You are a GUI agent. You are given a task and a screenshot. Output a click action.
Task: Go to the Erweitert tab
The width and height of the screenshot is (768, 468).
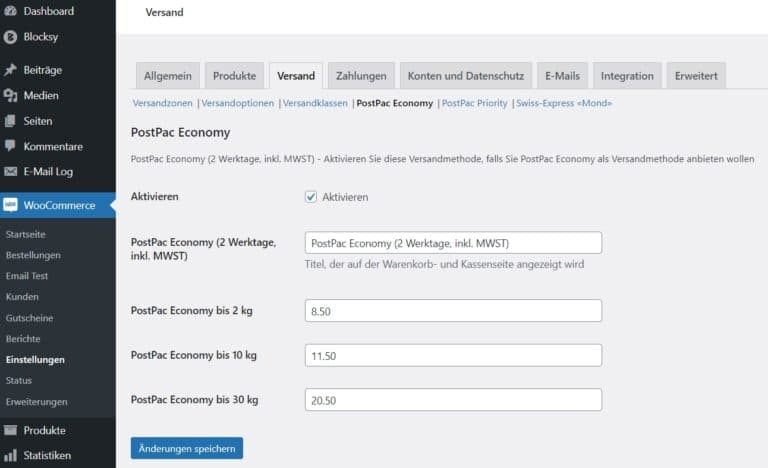click(696, 76)
